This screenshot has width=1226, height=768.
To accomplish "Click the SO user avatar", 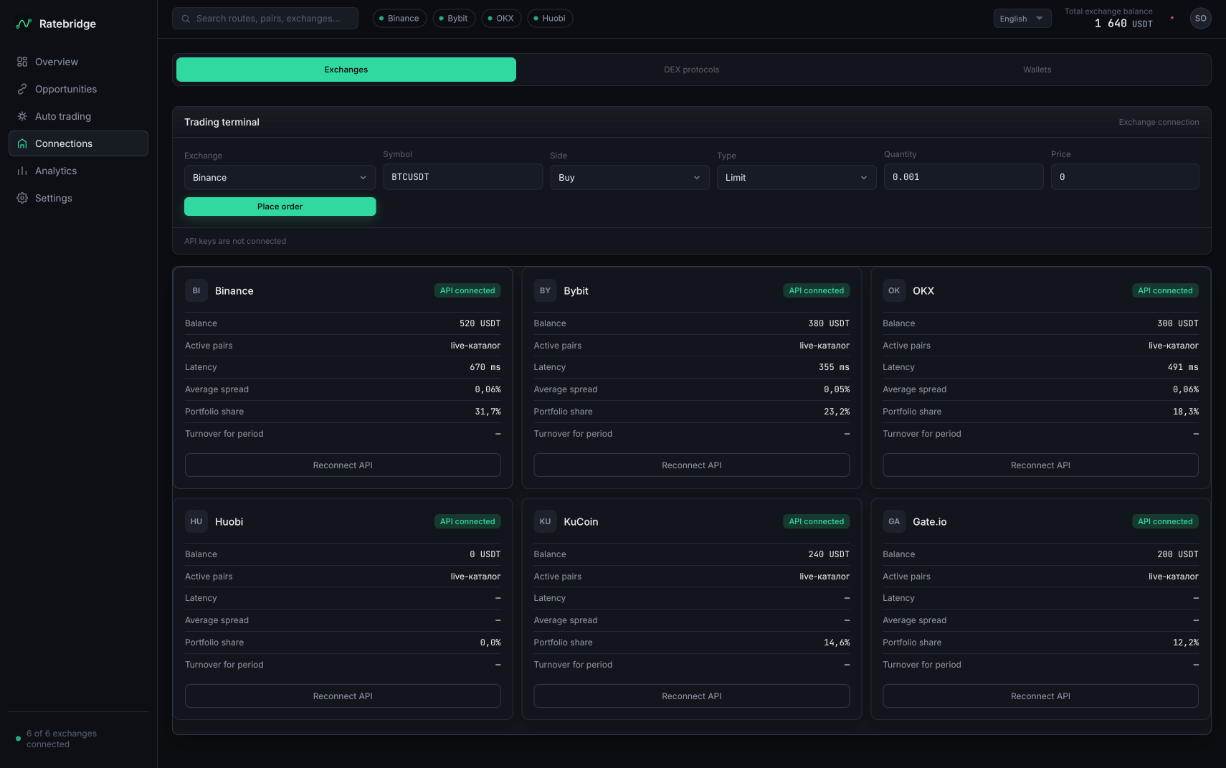I will click(x=1200, y=18).
